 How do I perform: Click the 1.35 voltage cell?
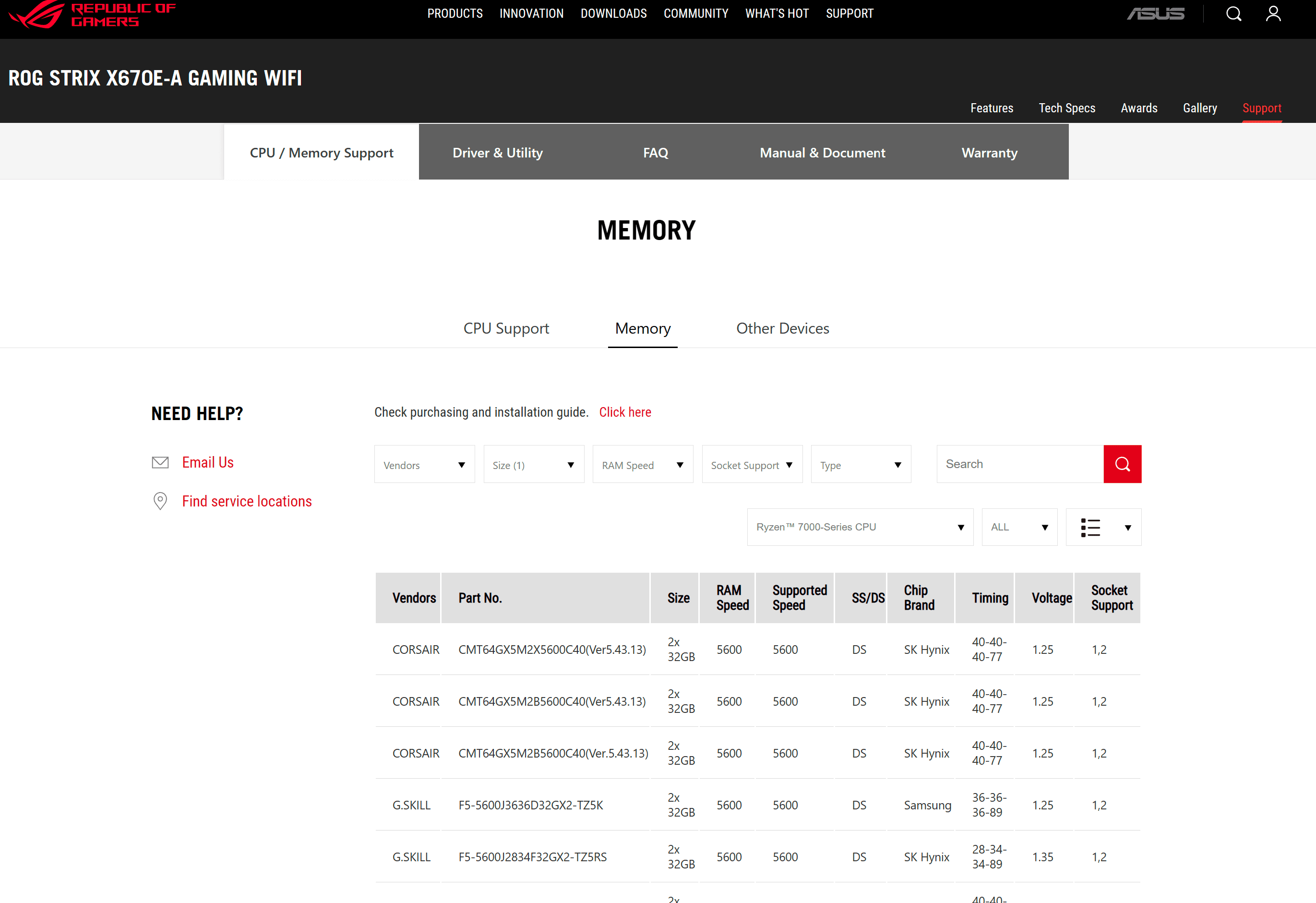click(x=1042, y=857)
